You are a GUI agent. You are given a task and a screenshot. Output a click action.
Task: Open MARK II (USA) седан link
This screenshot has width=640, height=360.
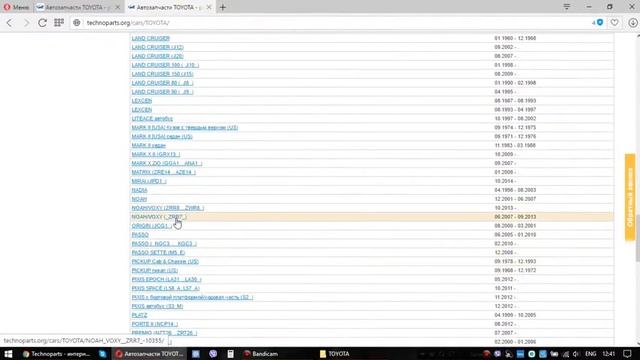(162, 137)
